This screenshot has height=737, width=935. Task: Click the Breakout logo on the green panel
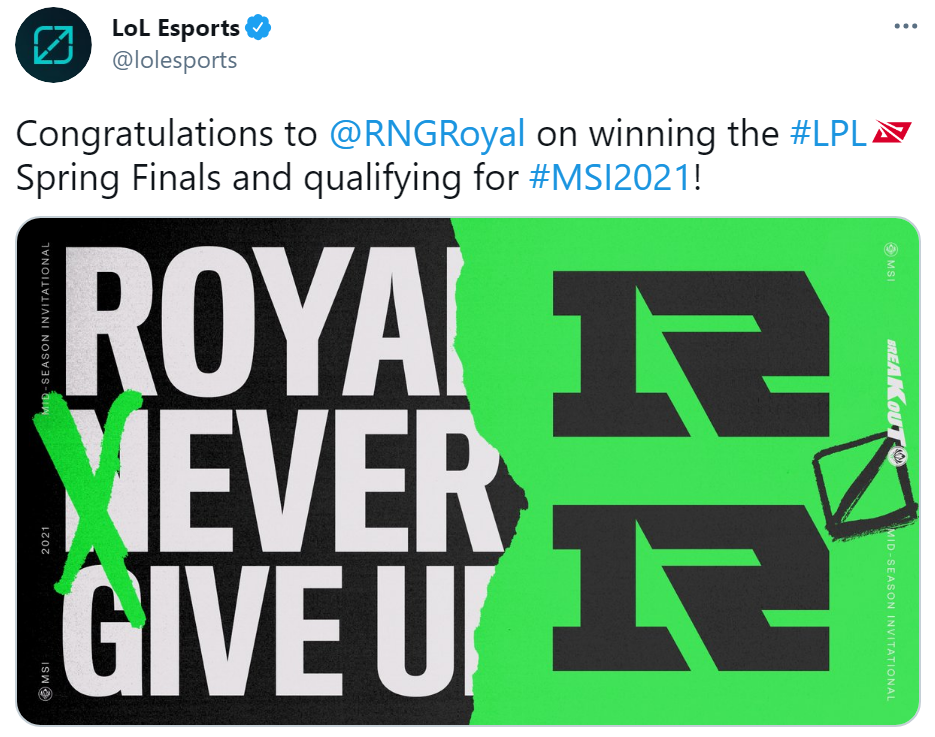tap(895, 390)
